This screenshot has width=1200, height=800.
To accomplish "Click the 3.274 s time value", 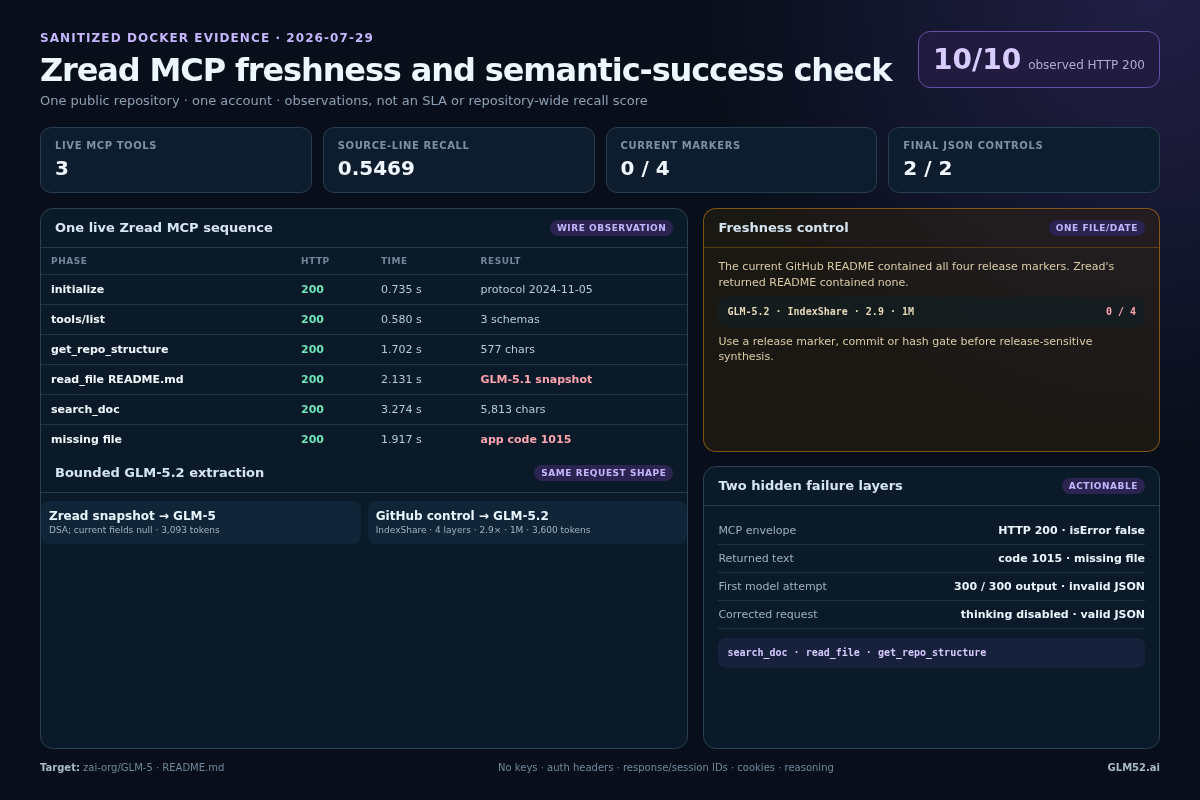I will (401, 410).
